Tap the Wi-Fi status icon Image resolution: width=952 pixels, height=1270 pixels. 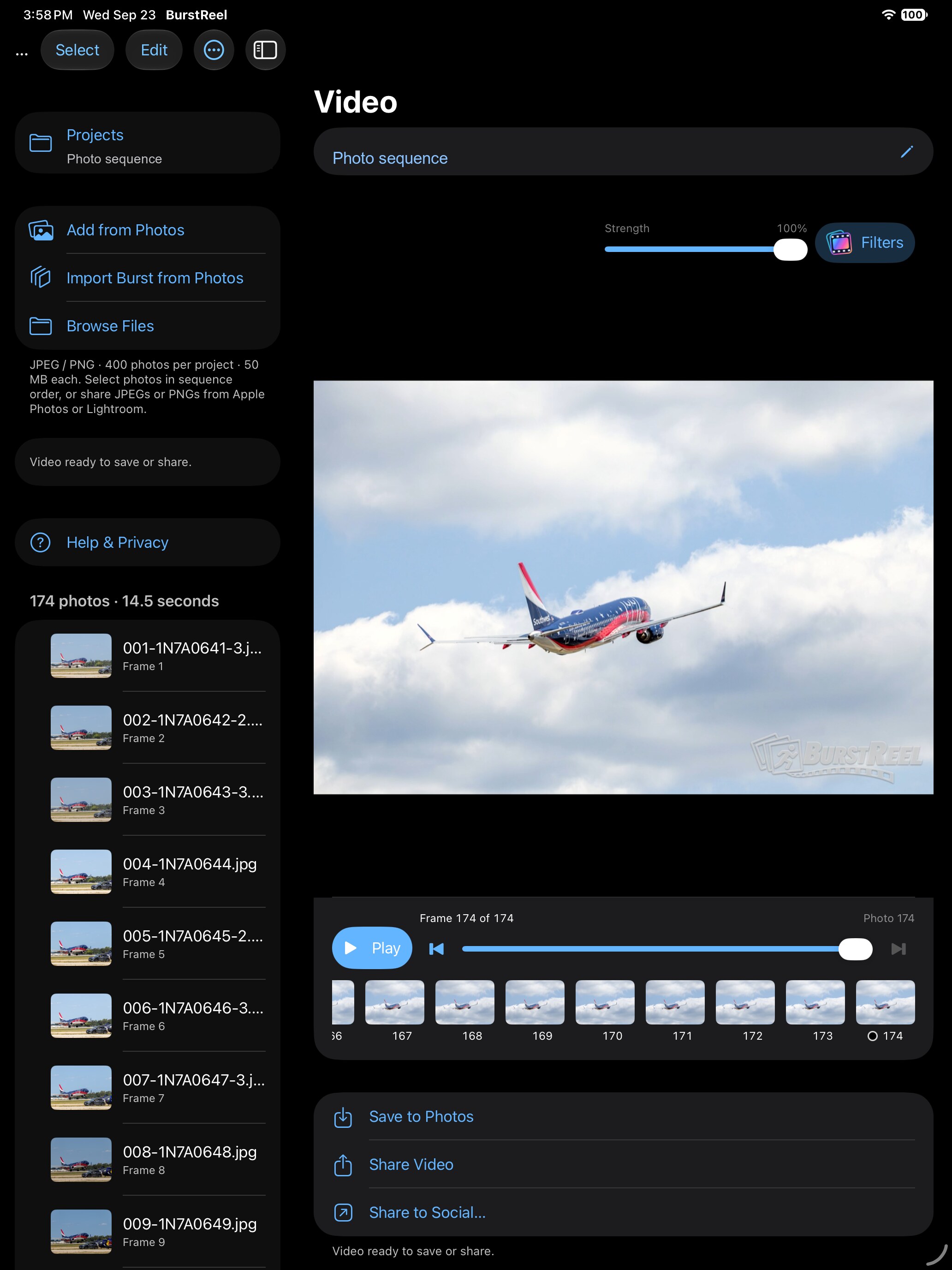tap(888, 15)
